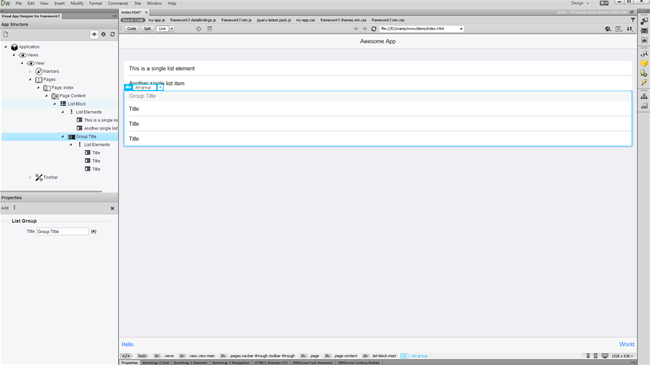
Task: Click the Group Title text field in Properties
Action: click(x=63, y=231)
